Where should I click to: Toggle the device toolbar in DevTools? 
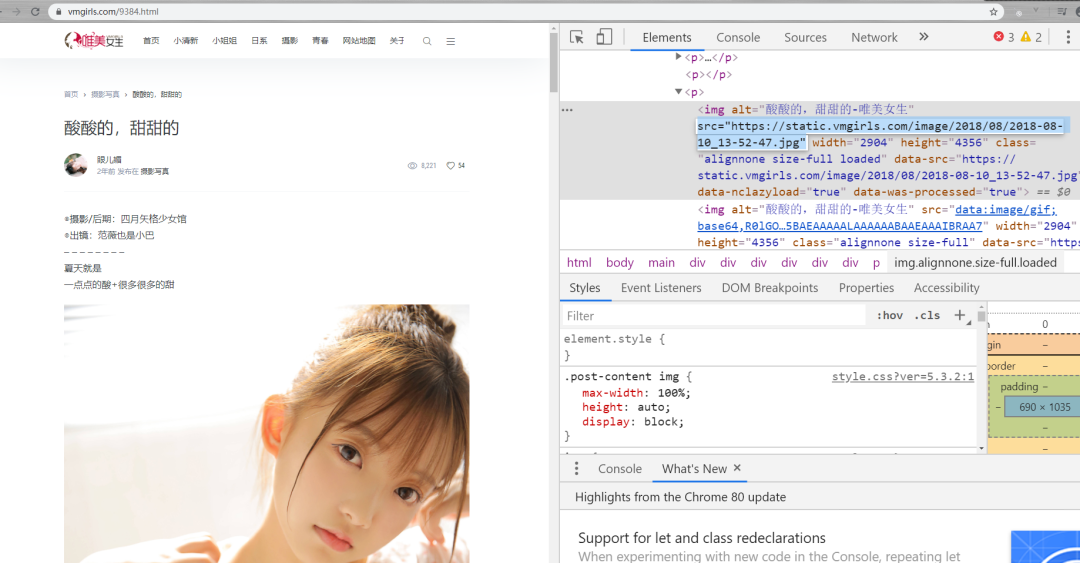(604, 37)
